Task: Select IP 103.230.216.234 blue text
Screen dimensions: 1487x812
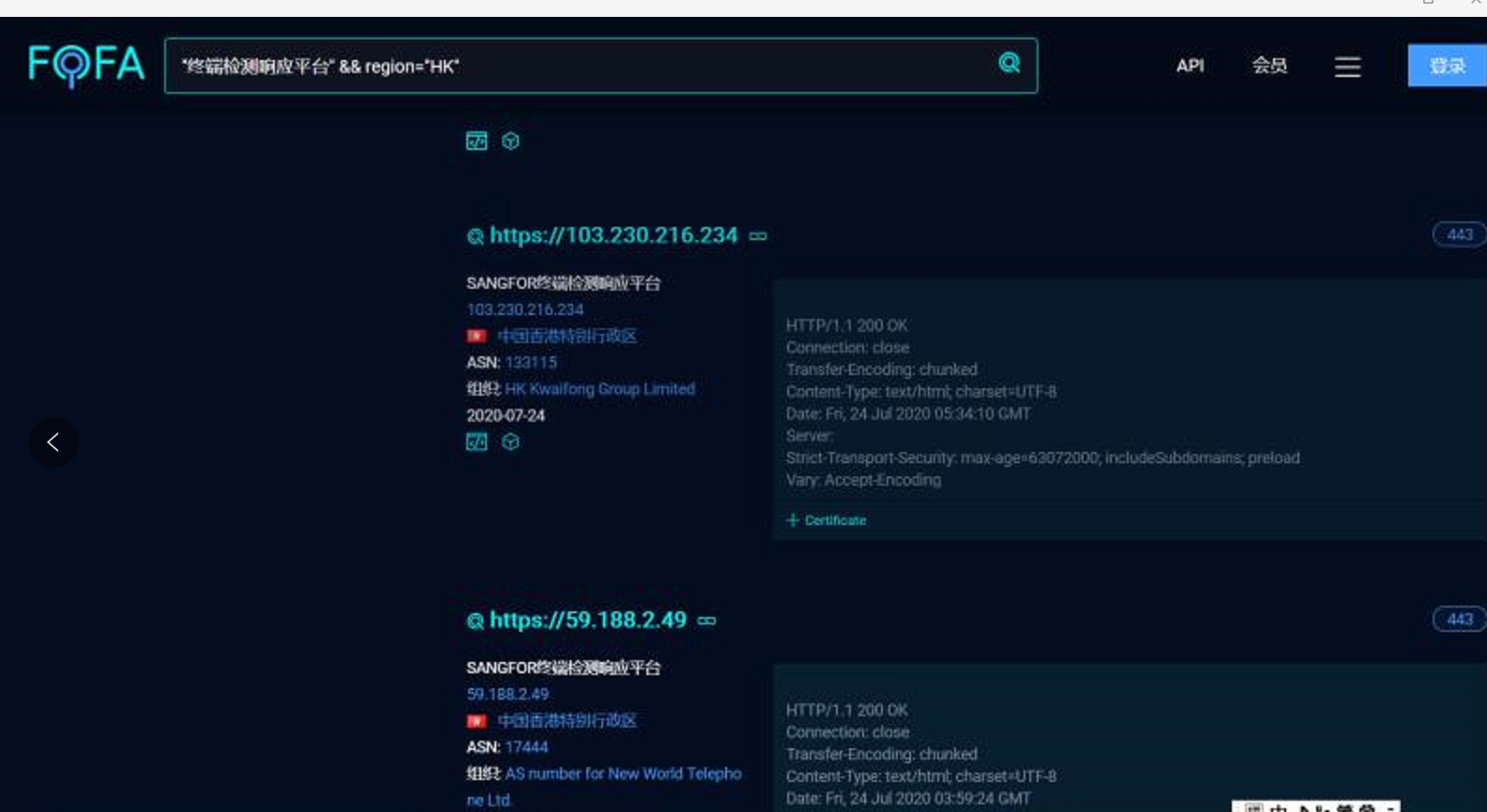Action: coord(524,309)
